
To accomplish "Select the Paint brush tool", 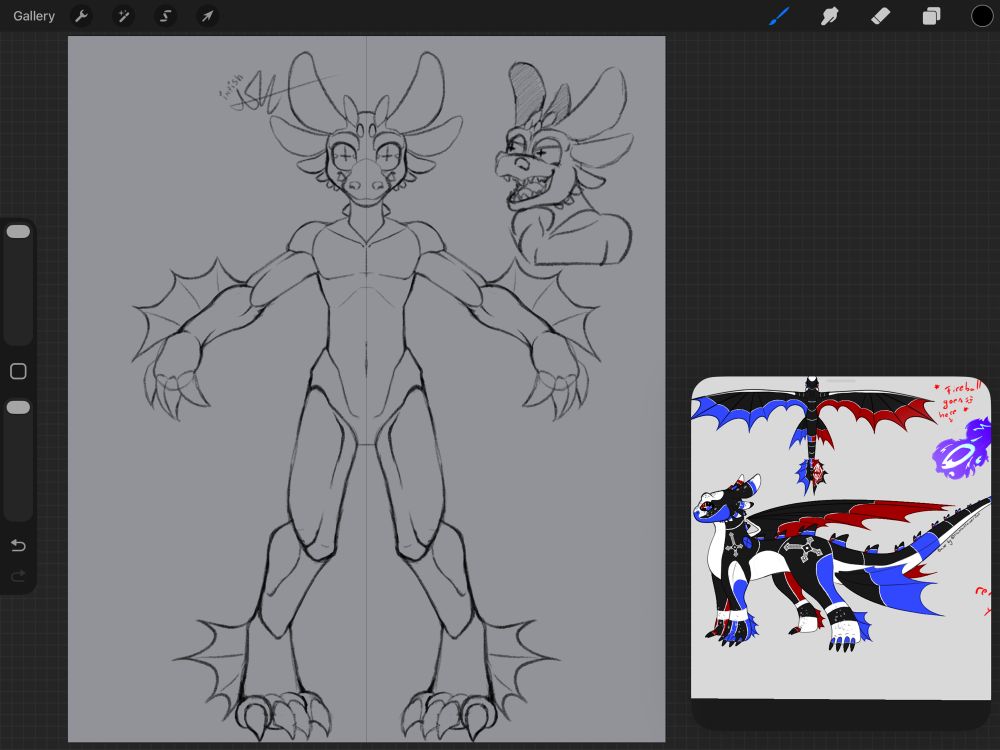I will 780,15.
